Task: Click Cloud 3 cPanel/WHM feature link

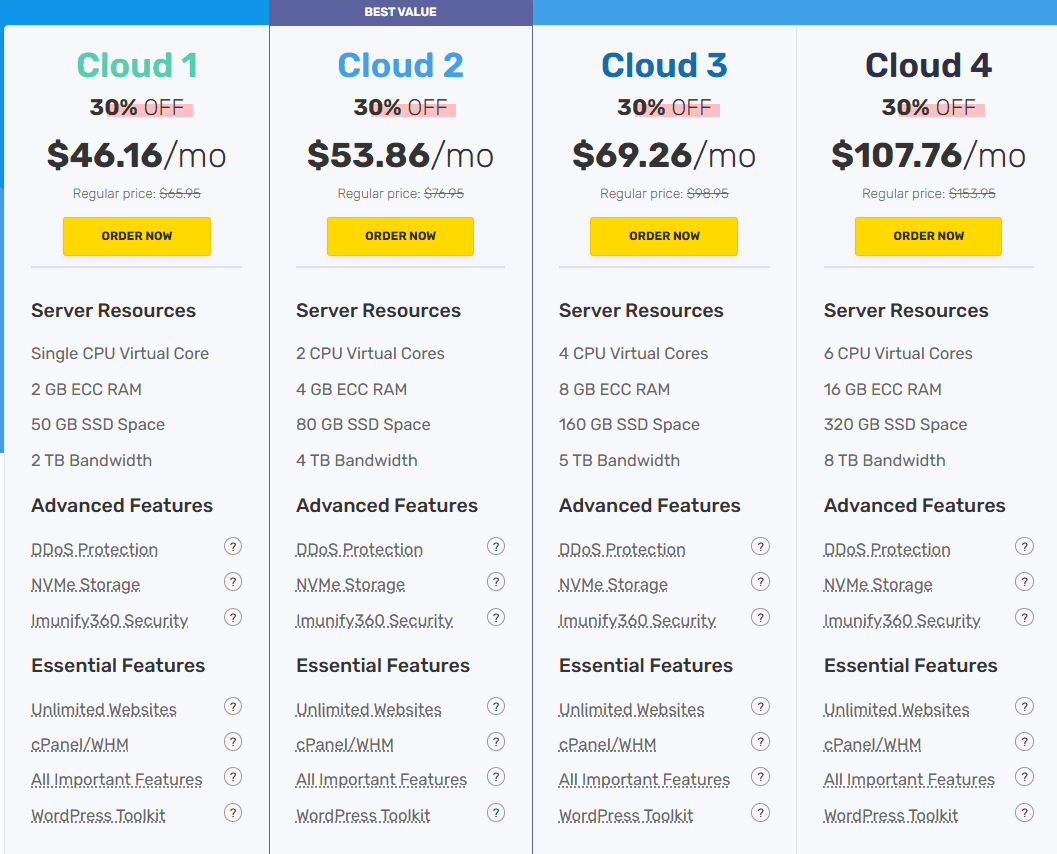Action: 607,745
